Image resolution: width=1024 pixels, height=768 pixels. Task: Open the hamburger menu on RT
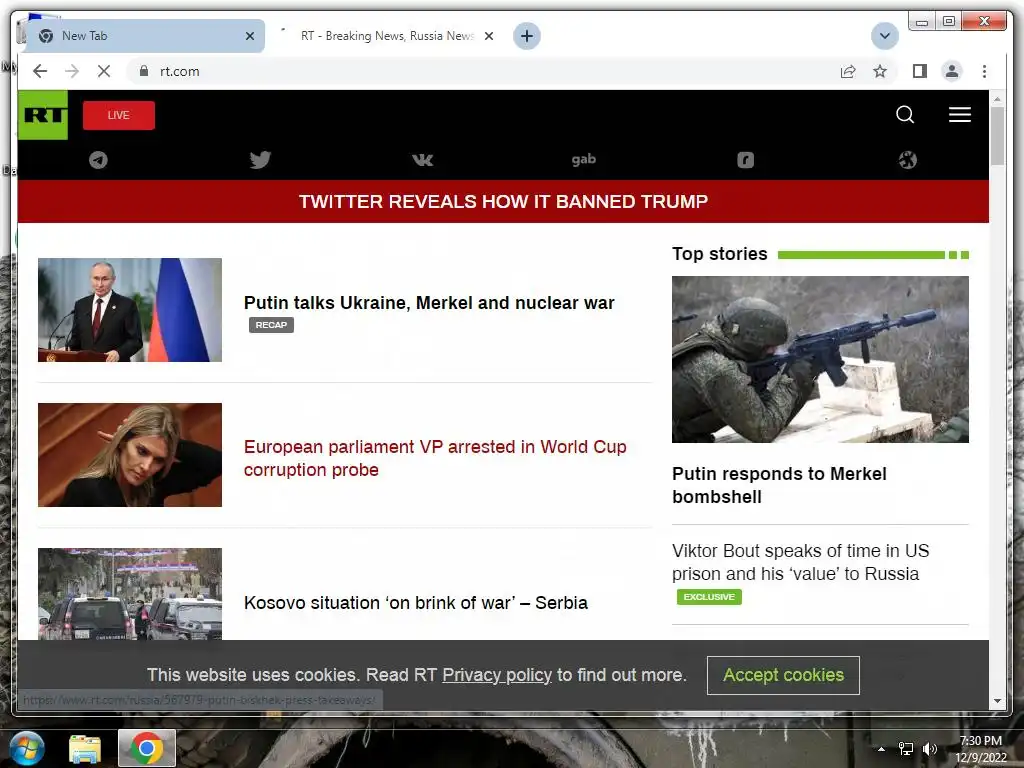(x=959, y=115)
